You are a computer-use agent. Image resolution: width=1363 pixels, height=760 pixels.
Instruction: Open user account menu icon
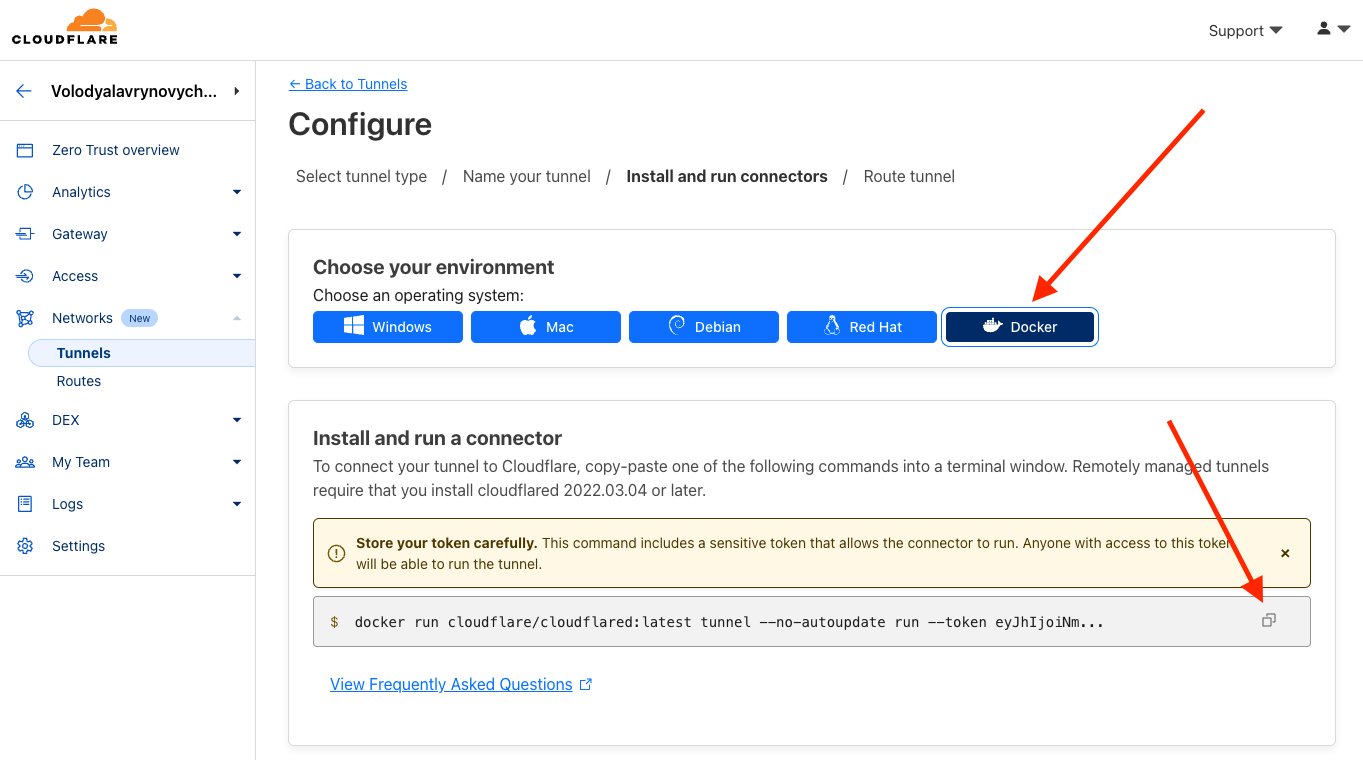coord(1333,30)
